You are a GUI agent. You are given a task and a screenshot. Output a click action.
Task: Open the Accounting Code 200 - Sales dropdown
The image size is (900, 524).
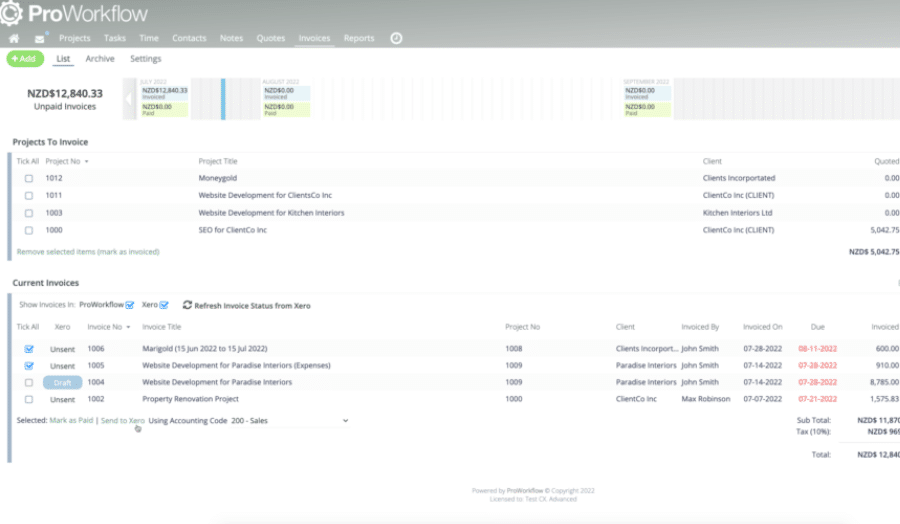click(x=289, y=421)
